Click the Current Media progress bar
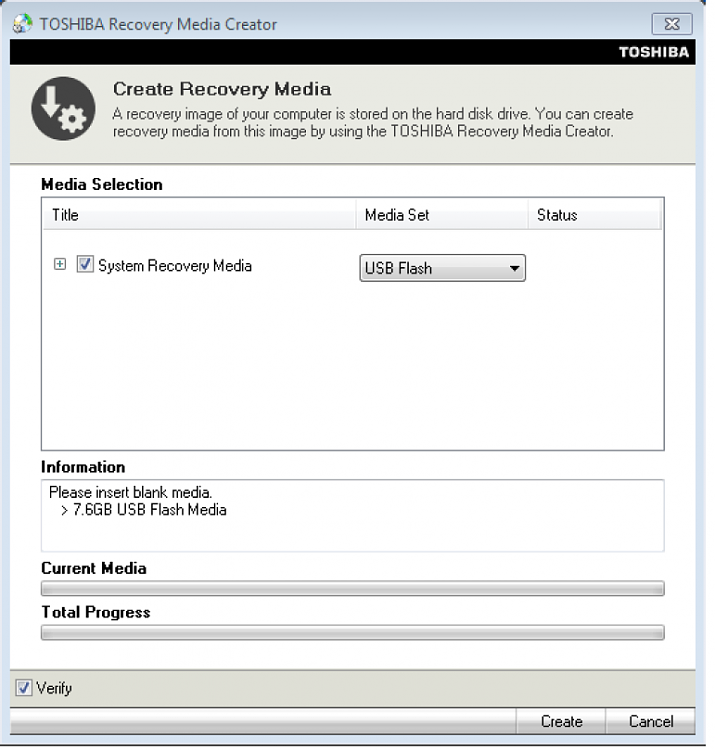 [352, 588]
